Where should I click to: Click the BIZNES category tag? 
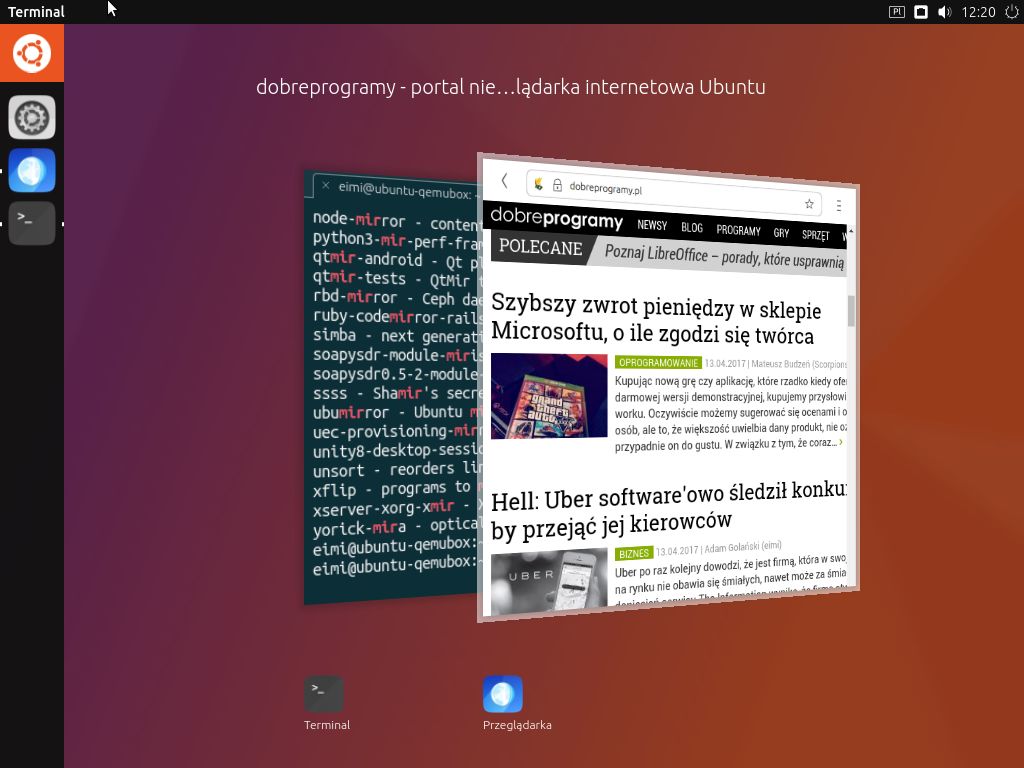pos(633,553)
